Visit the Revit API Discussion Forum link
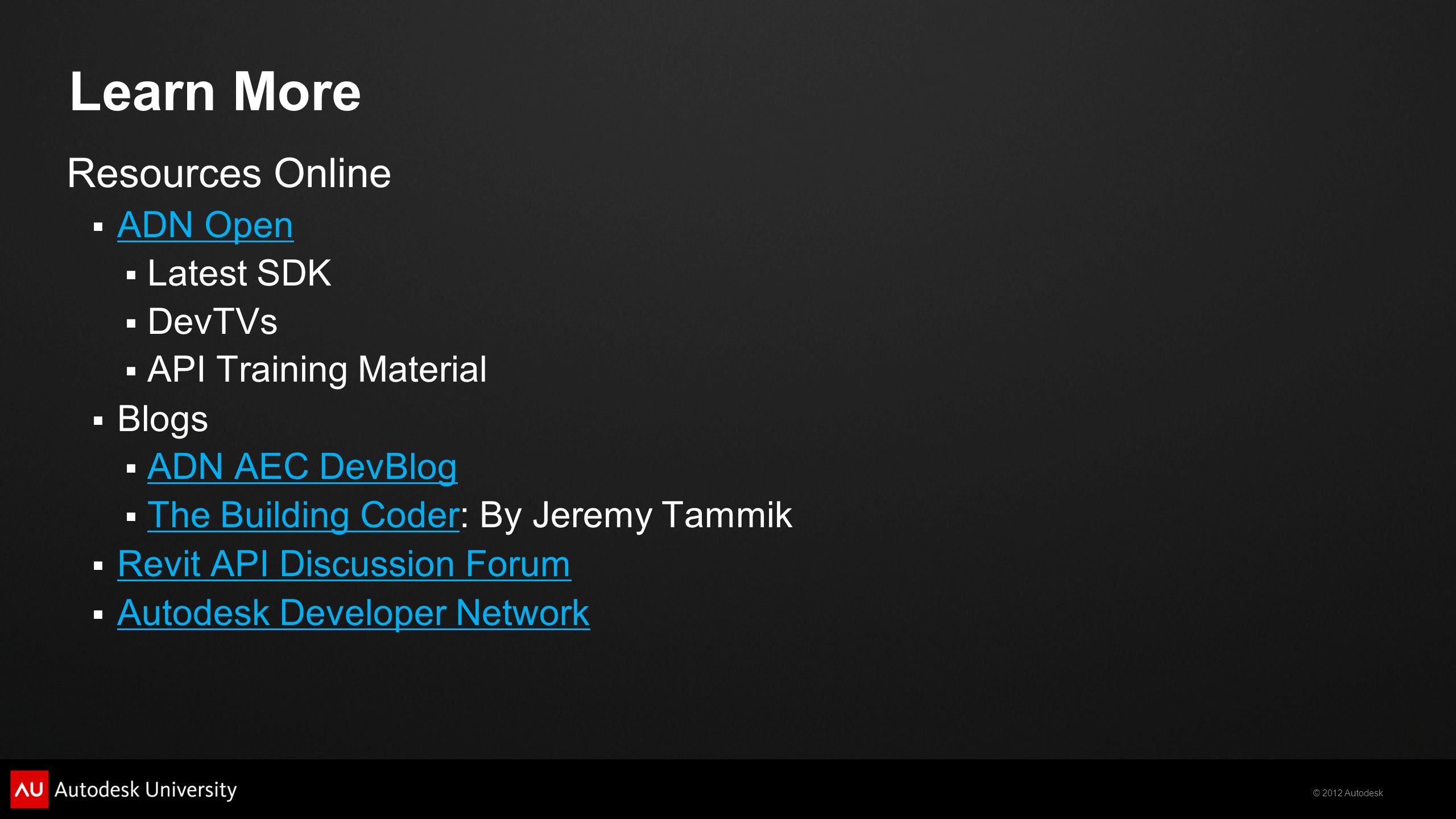The width and height of the screenshot is (1456, 819). [x=344, y=564]
